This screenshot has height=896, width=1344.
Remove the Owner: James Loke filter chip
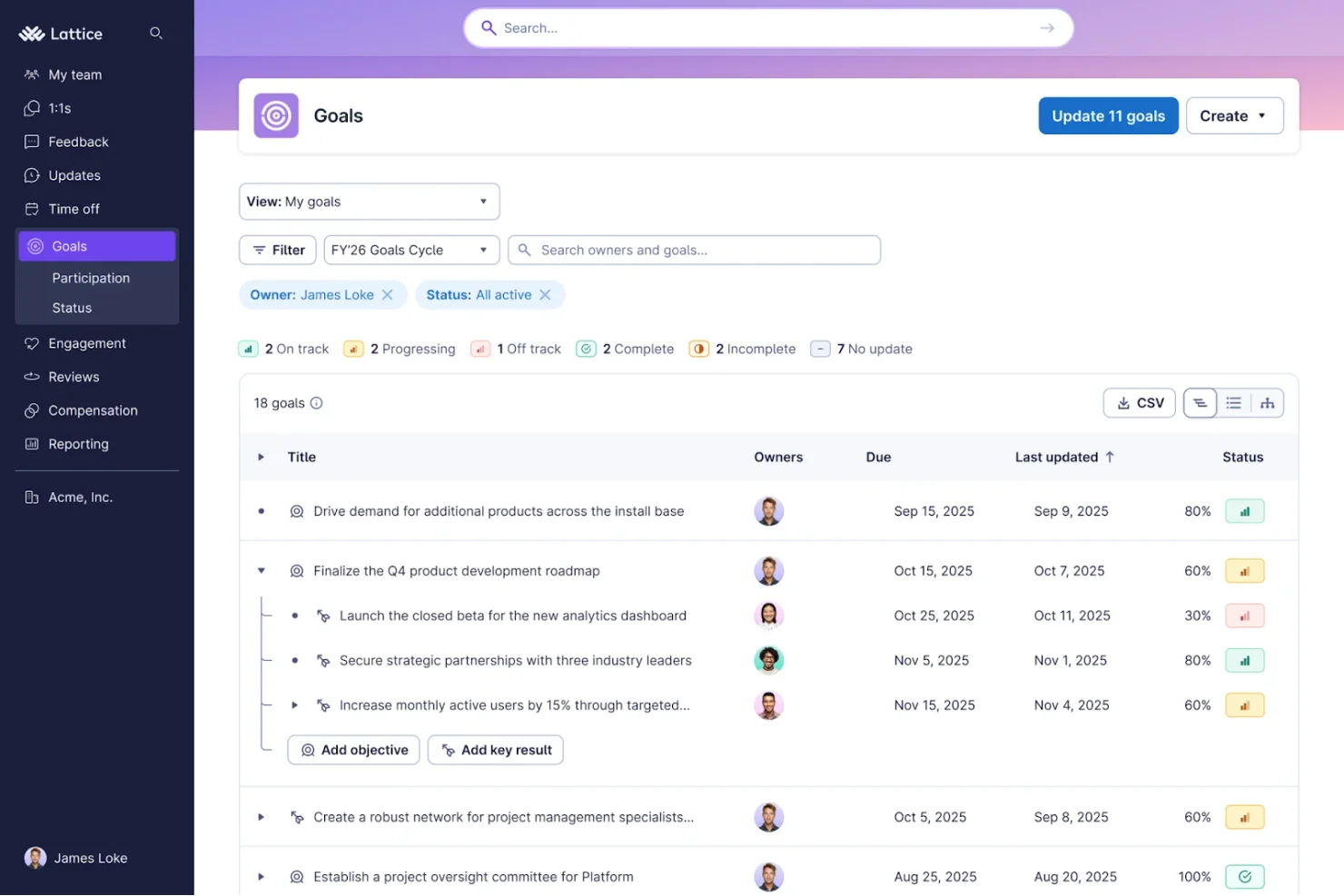(388, 295)
